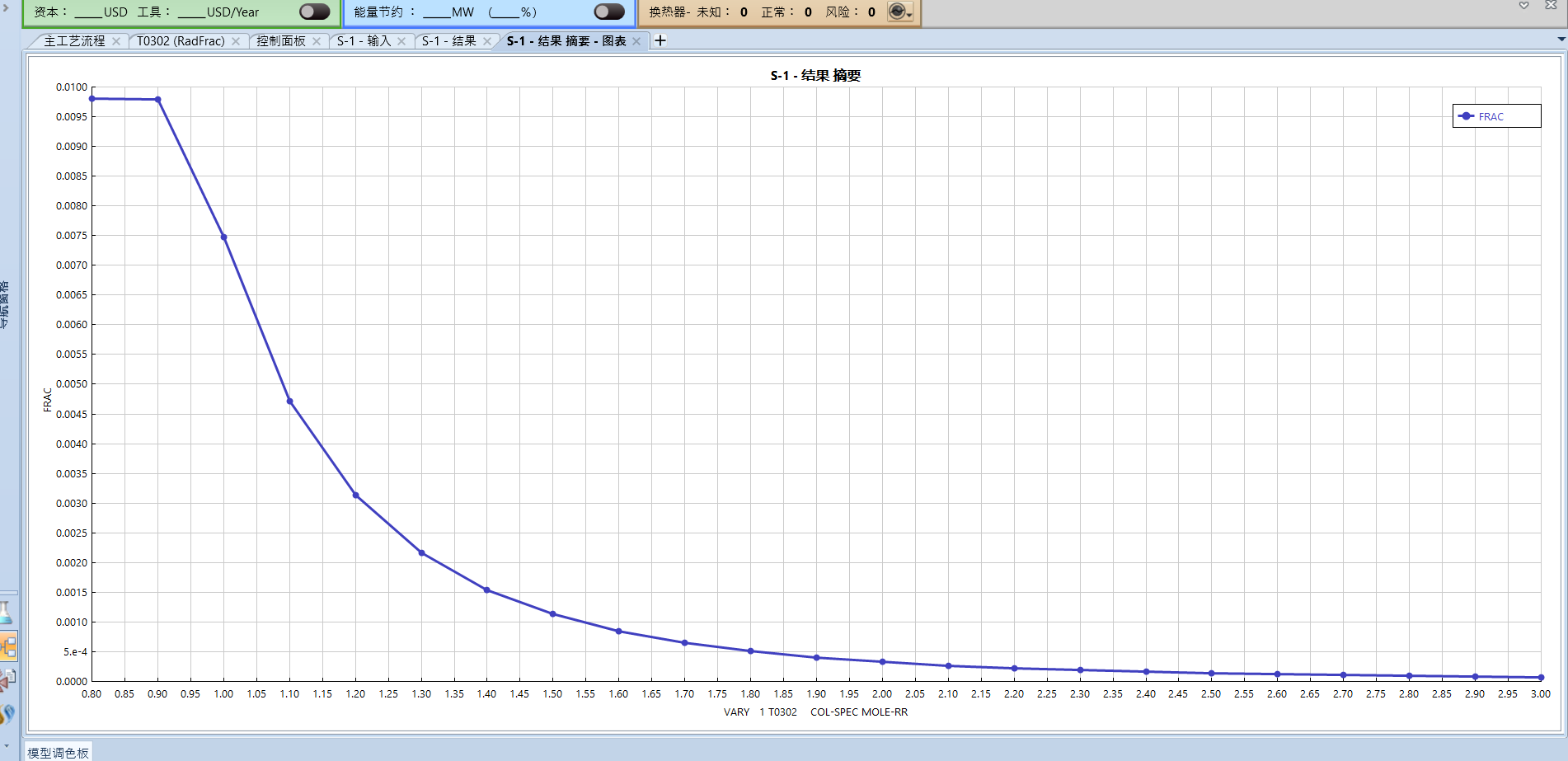Close the T0302 (RadFrac) tab
This screenshot has width=1568, height=761.
[236, 41]
